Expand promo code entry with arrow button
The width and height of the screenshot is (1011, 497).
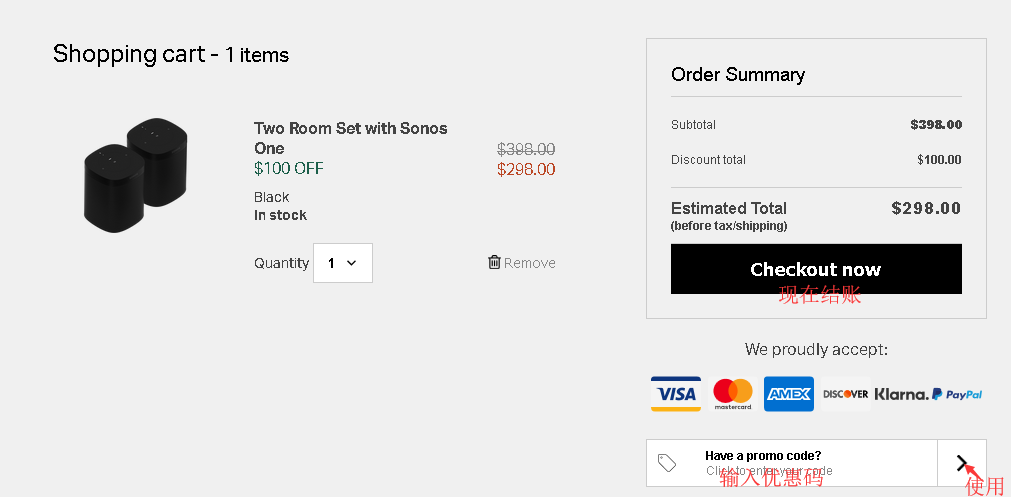pyautogui.click(x=962, y=463)
